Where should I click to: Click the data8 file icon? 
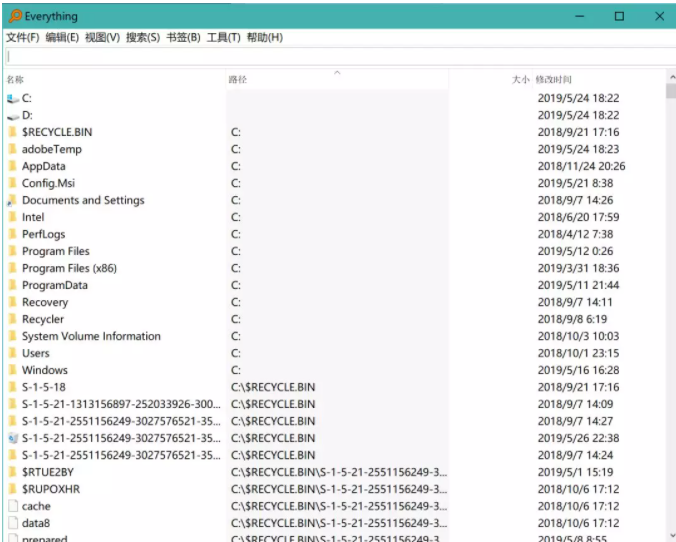point(13,523)
